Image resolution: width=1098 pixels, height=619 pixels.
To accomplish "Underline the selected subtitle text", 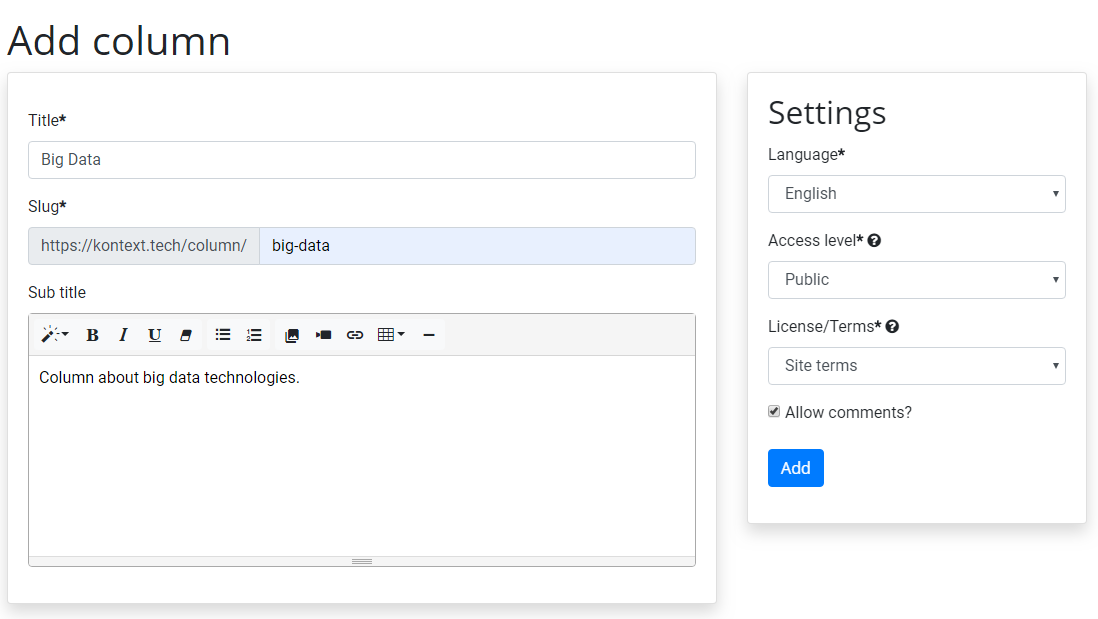I will click(154, 335).
